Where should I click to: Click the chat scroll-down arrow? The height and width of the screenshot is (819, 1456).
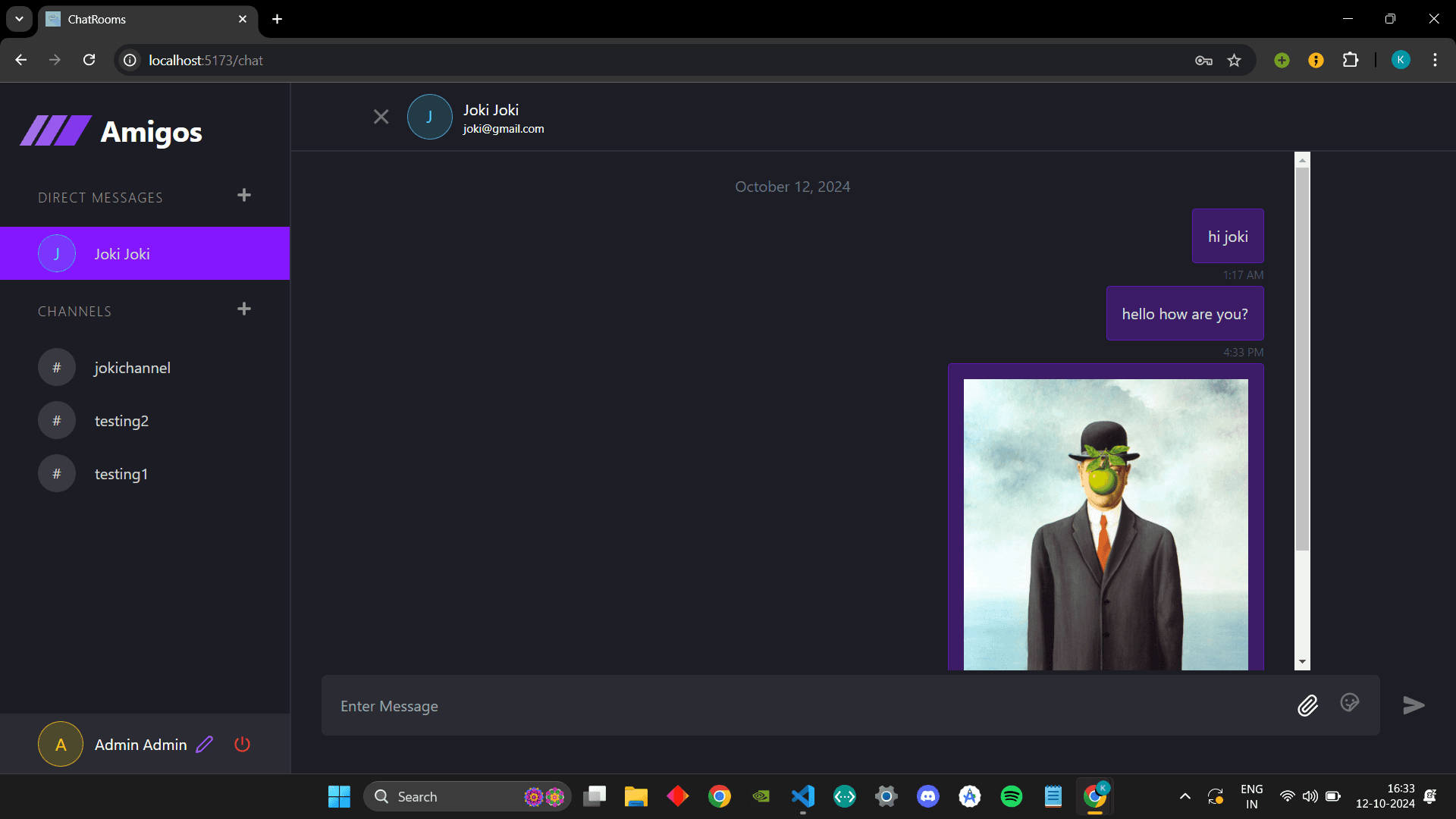[1303, 662]
